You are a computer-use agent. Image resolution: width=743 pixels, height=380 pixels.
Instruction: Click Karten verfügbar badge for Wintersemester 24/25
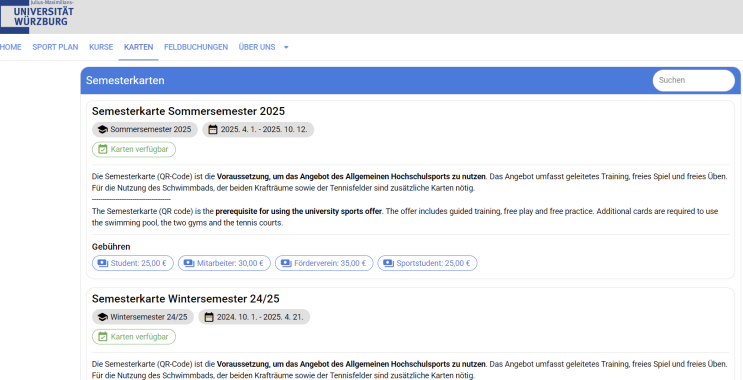pyautogui.click(x=134, y=337)
